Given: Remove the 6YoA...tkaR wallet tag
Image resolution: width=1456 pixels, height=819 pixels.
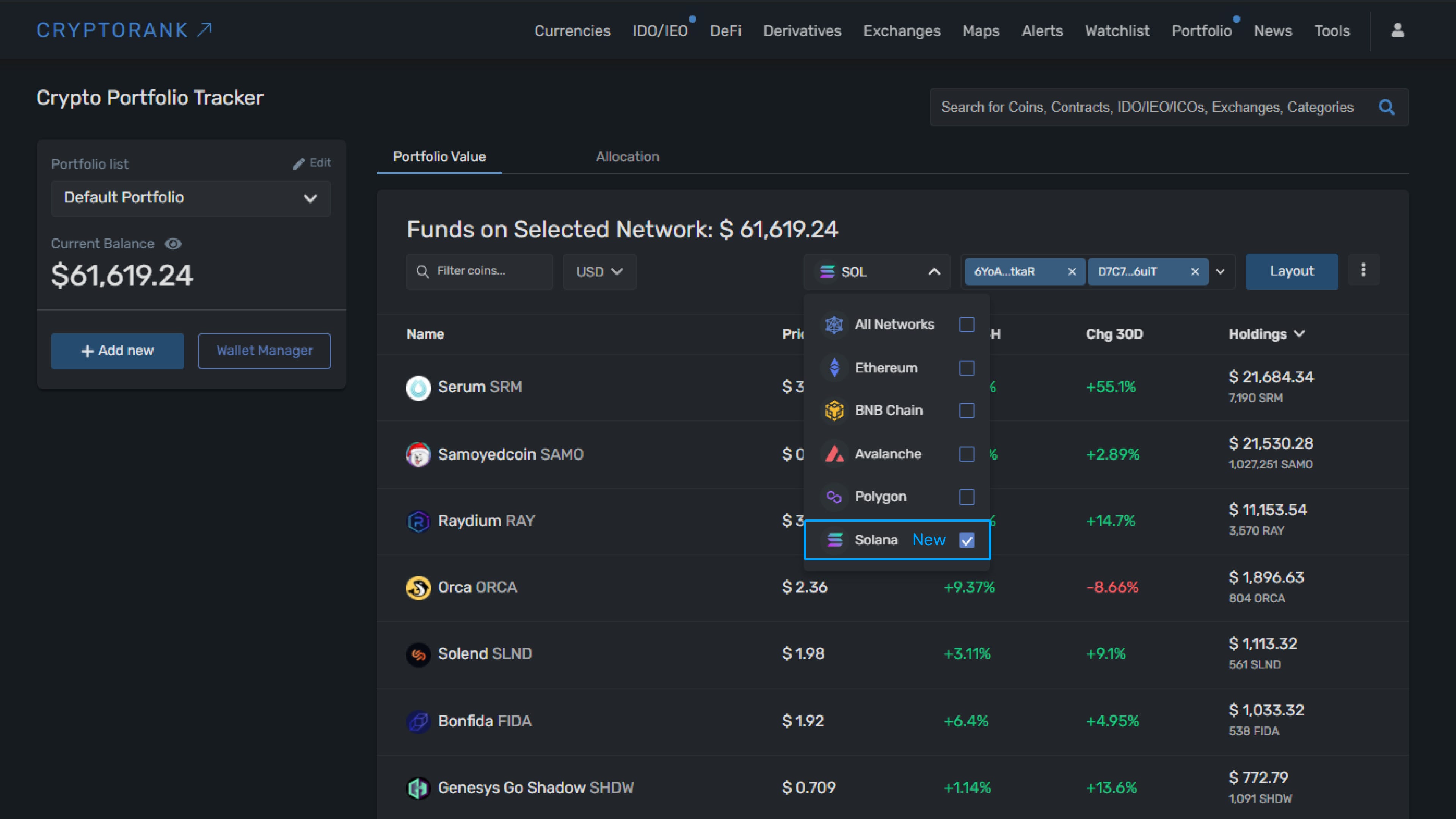Looking at the screenshot, I should (x=1072, y=271).
